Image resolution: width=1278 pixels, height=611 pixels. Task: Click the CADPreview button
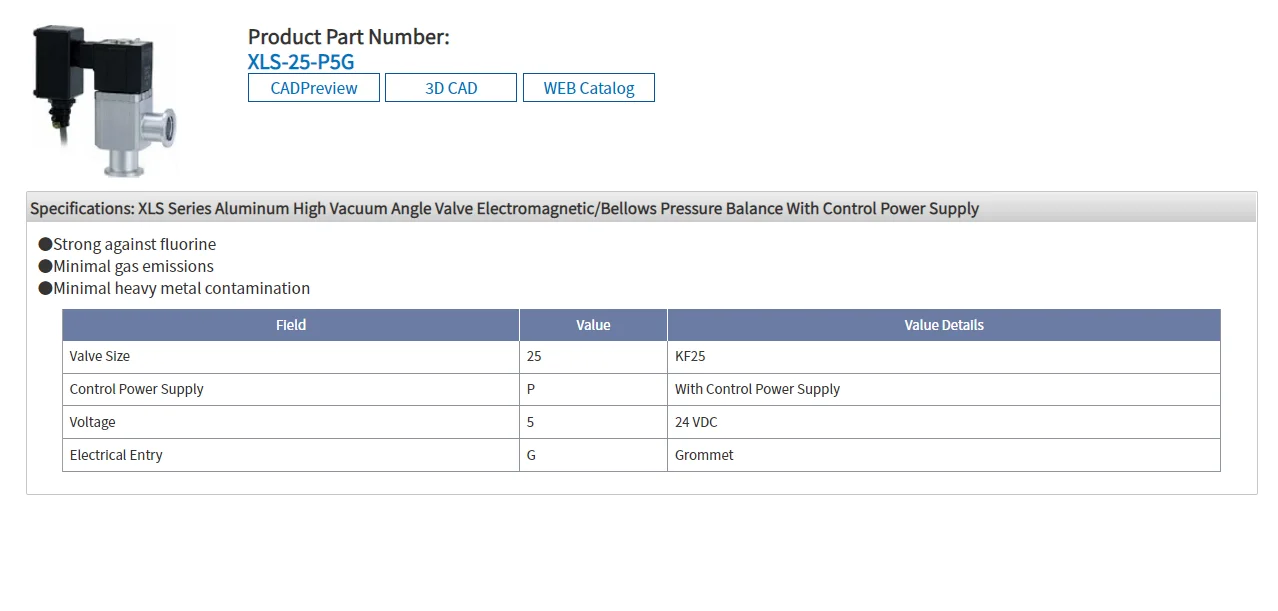[314, 88]
